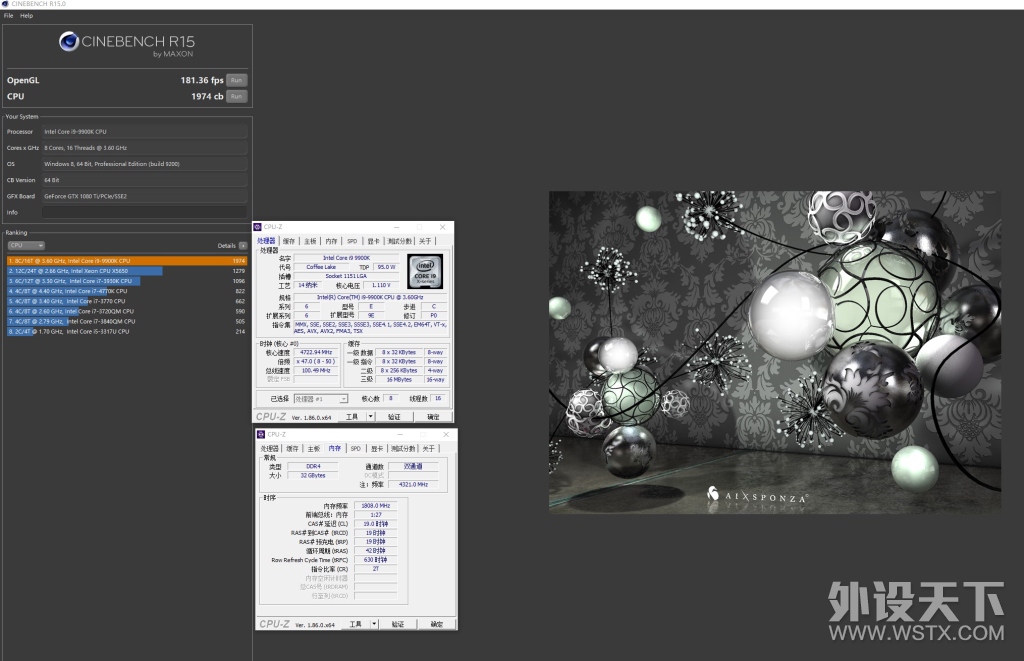Click memory frequency value 1808.0 MHz
Screen dimensions: 1024x661
[376, 506]
